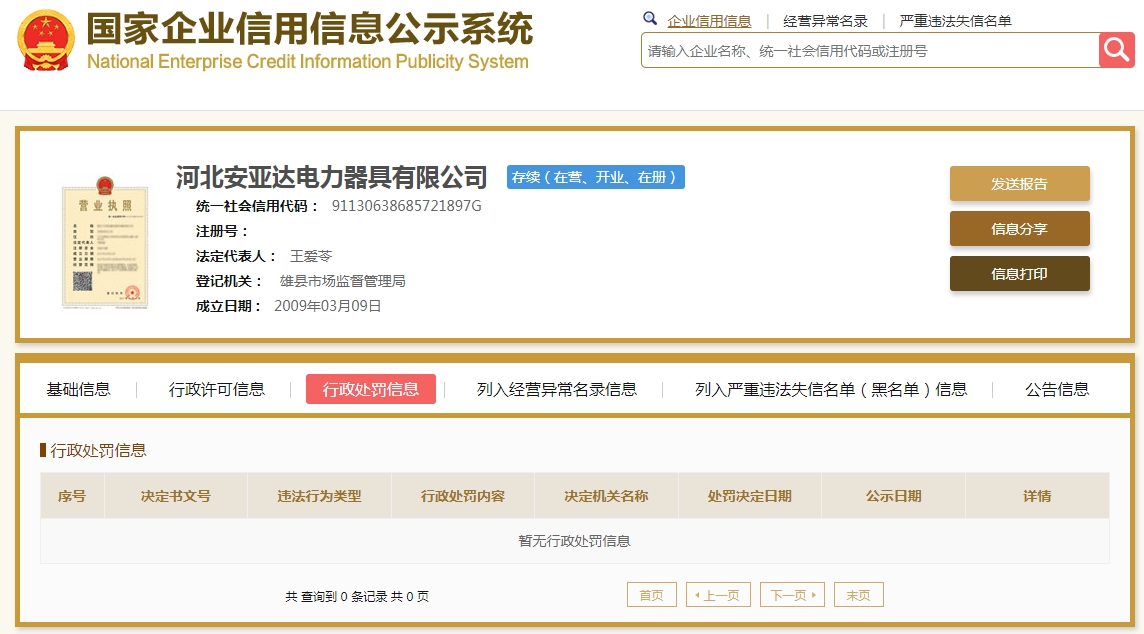Viewport: 1144px width, 634px height.
Task: Click the 违法行为类型 column header
Action: tap(320, 496)
